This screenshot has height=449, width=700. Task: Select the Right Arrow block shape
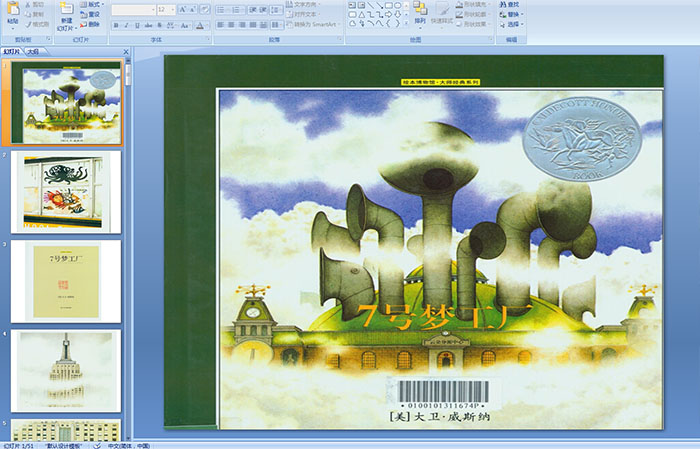click(x=389, y=15)
